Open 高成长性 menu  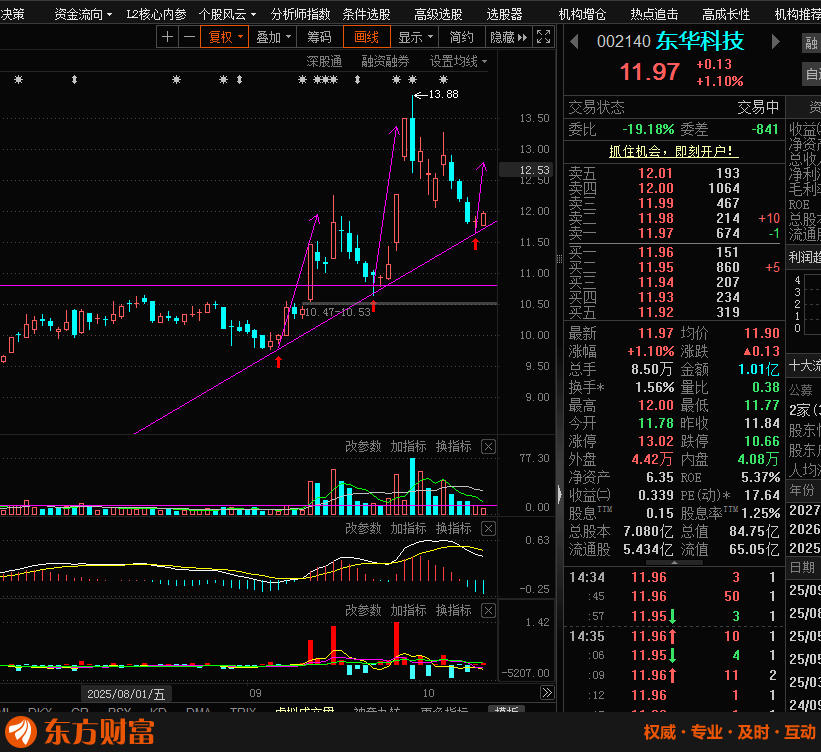pyautogui.click(x=726, y=14)
